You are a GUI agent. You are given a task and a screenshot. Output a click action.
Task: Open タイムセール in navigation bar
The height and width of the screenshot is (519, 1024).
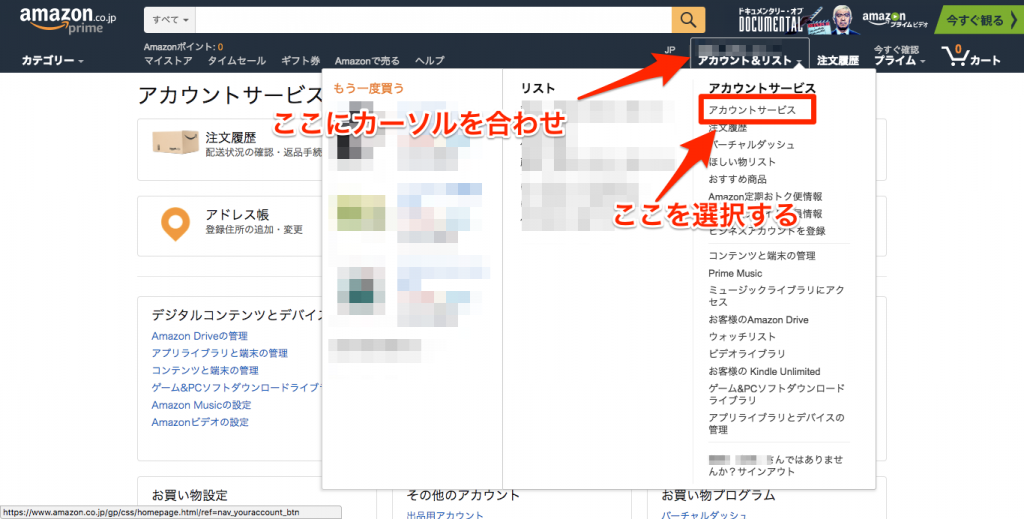click(x=237, y=61)
